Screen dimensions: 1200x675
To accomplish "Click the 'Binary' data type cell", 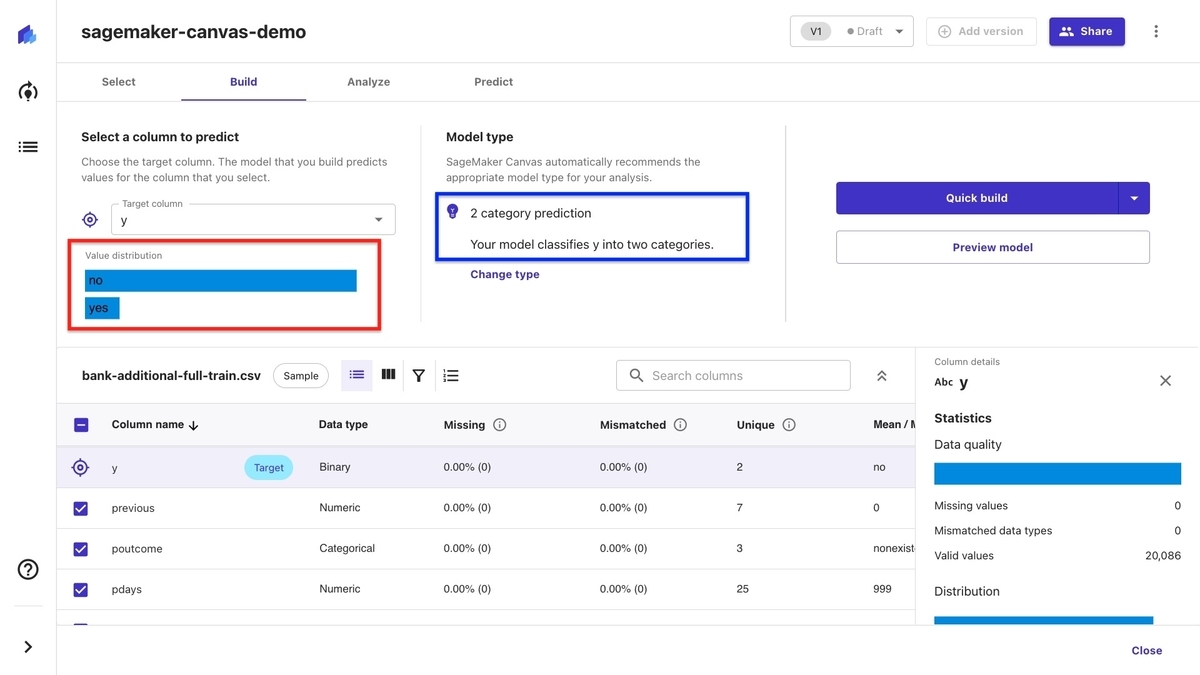I will [335, 467].
